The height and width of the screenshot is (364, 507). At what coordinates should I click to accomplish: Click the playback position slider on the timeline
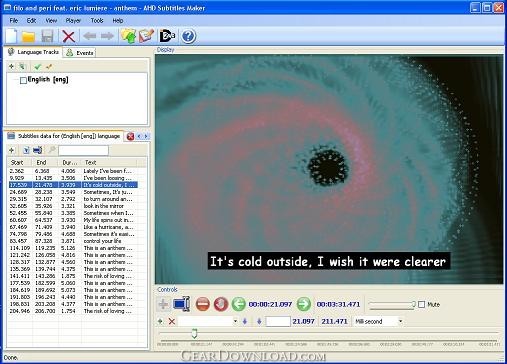pyautogui.click(x=194, y=333)
